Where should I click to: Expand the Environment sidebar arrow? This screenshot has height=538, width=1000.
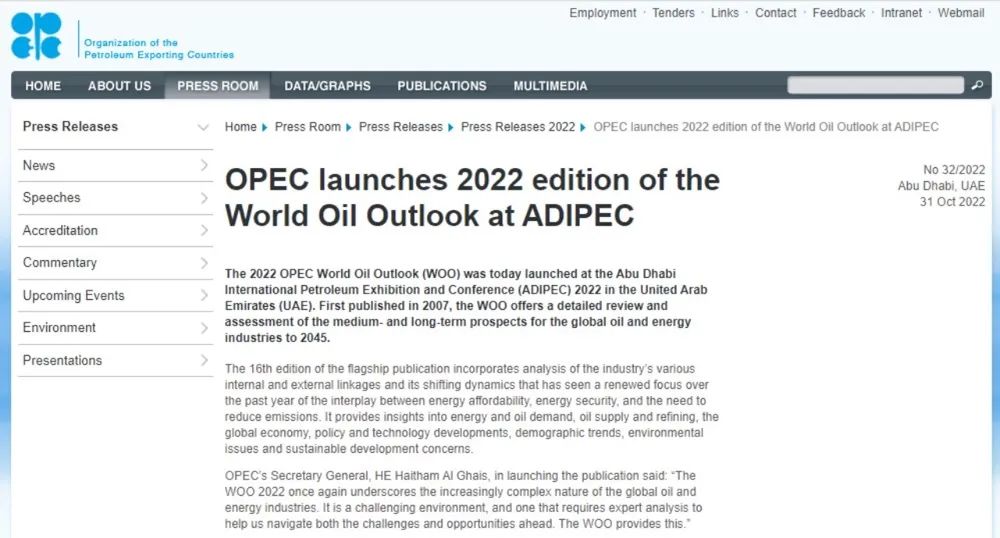[x=204, y=328]
